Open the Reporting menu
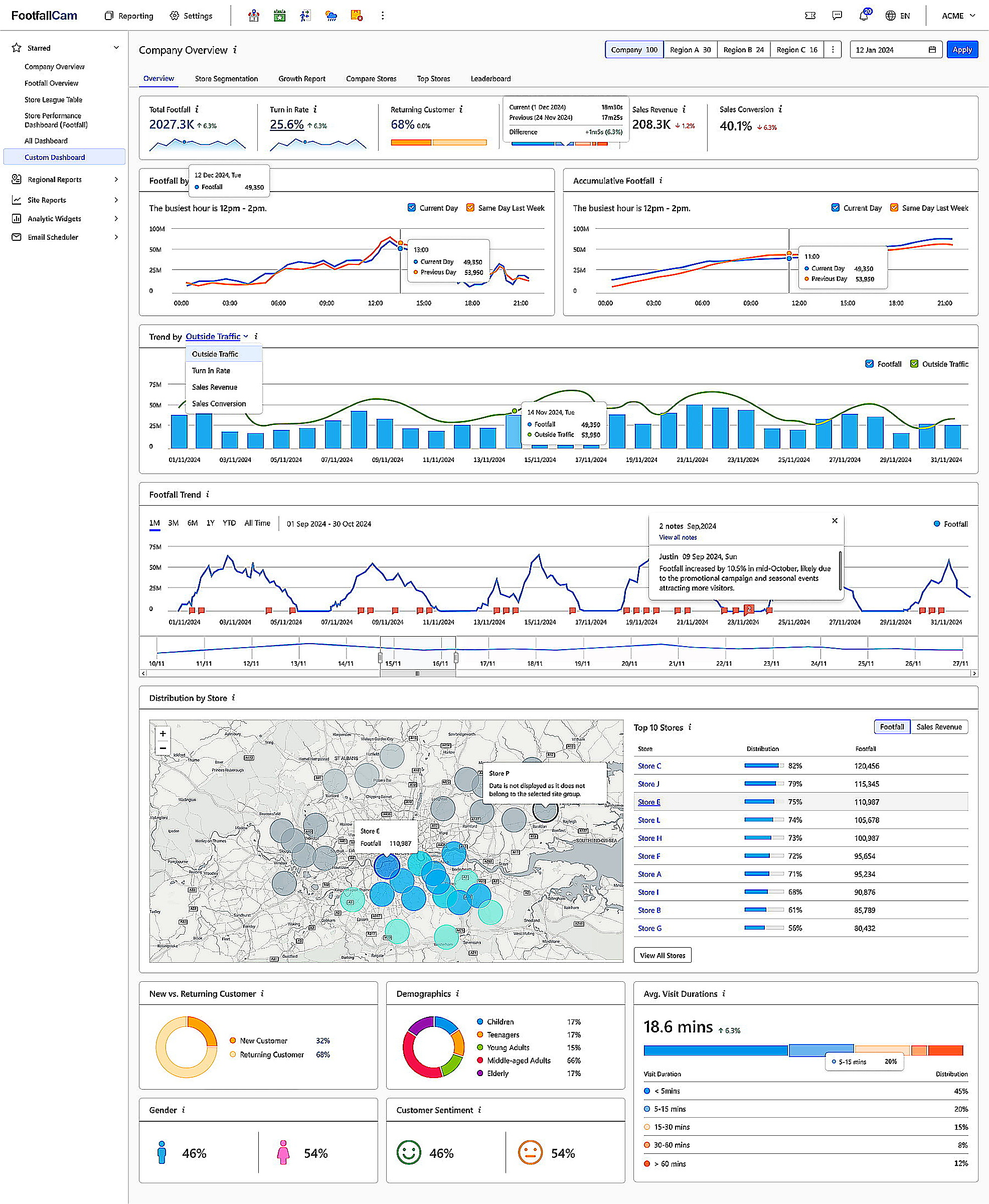Viewport: 989px width, 1204px height. click(129, 16)
